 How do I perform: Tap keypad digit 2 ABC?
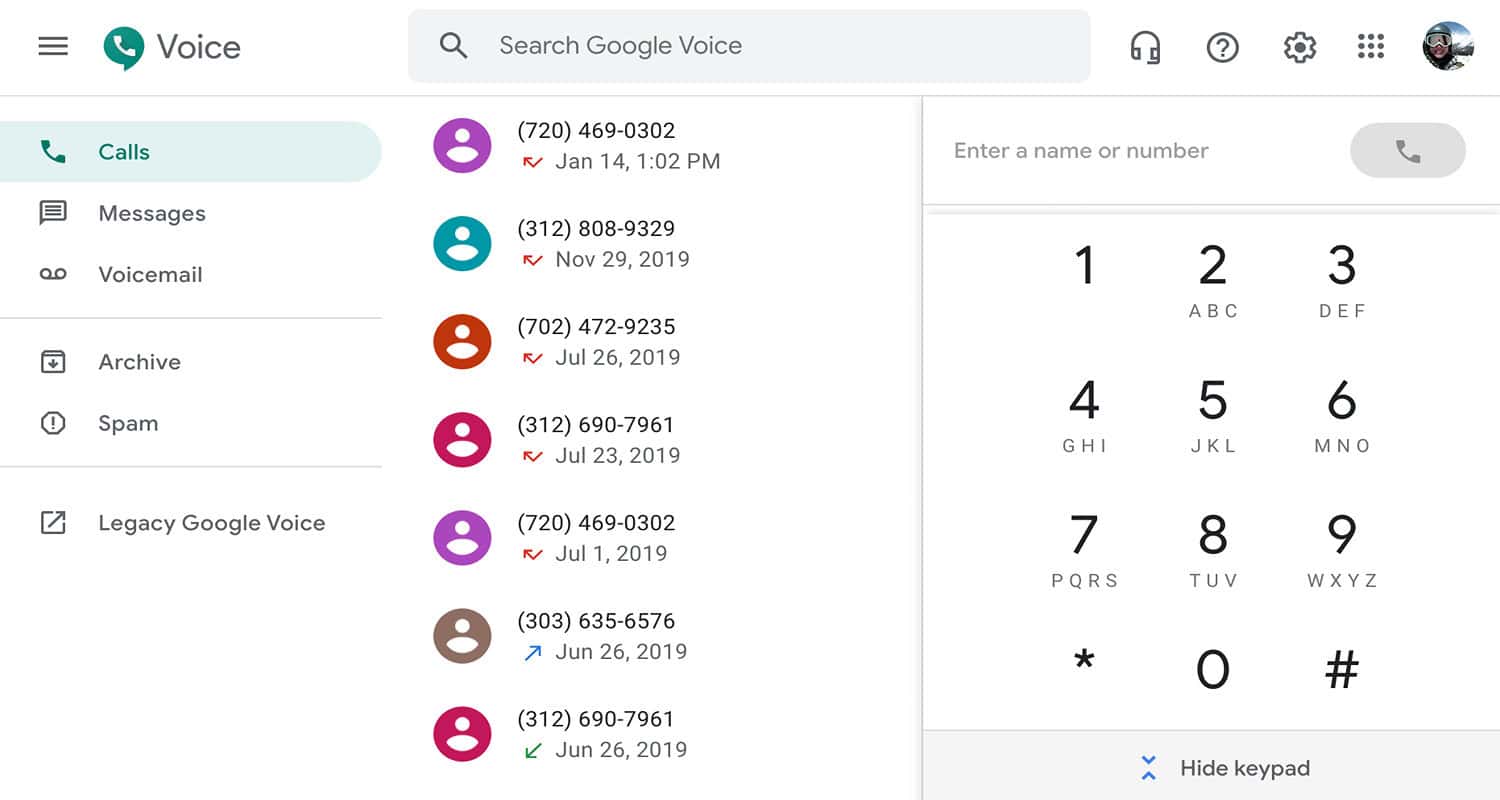coord(1213,280)
